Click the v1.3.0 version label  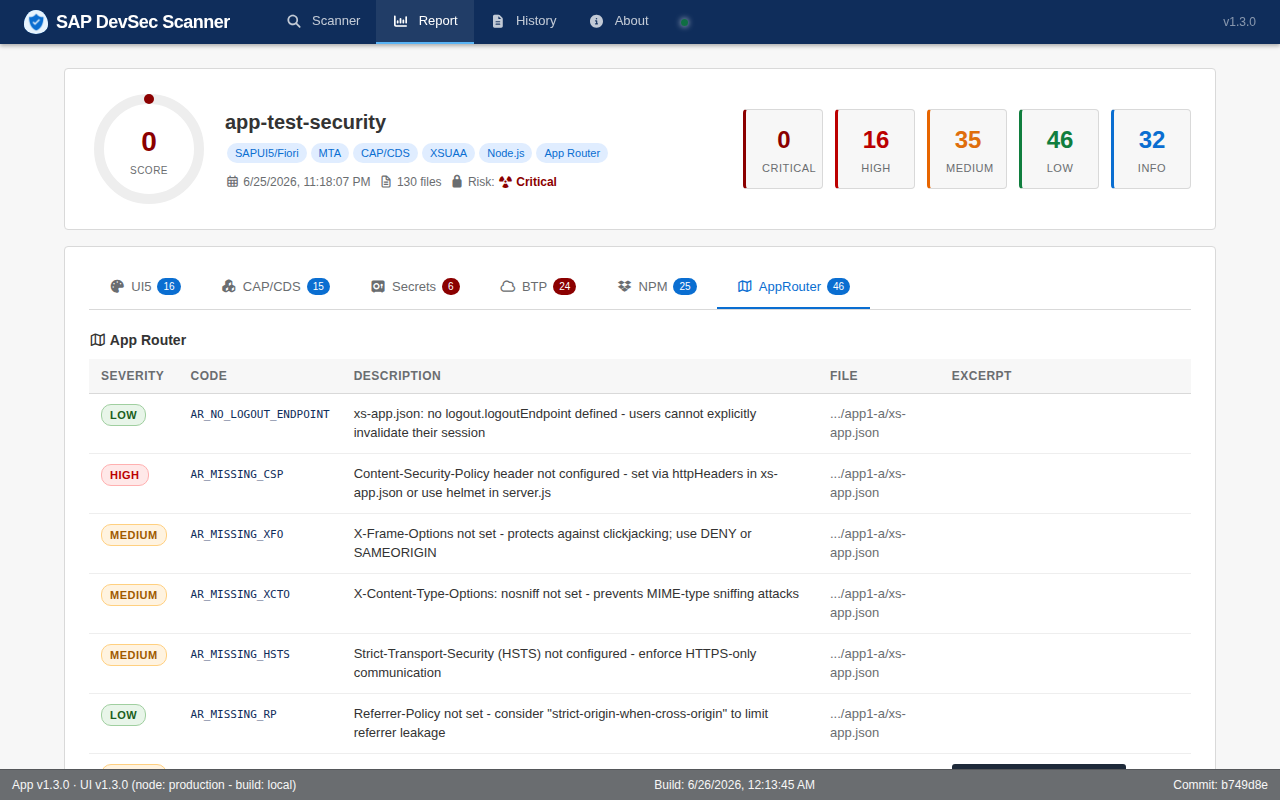tap(1239, 21)
